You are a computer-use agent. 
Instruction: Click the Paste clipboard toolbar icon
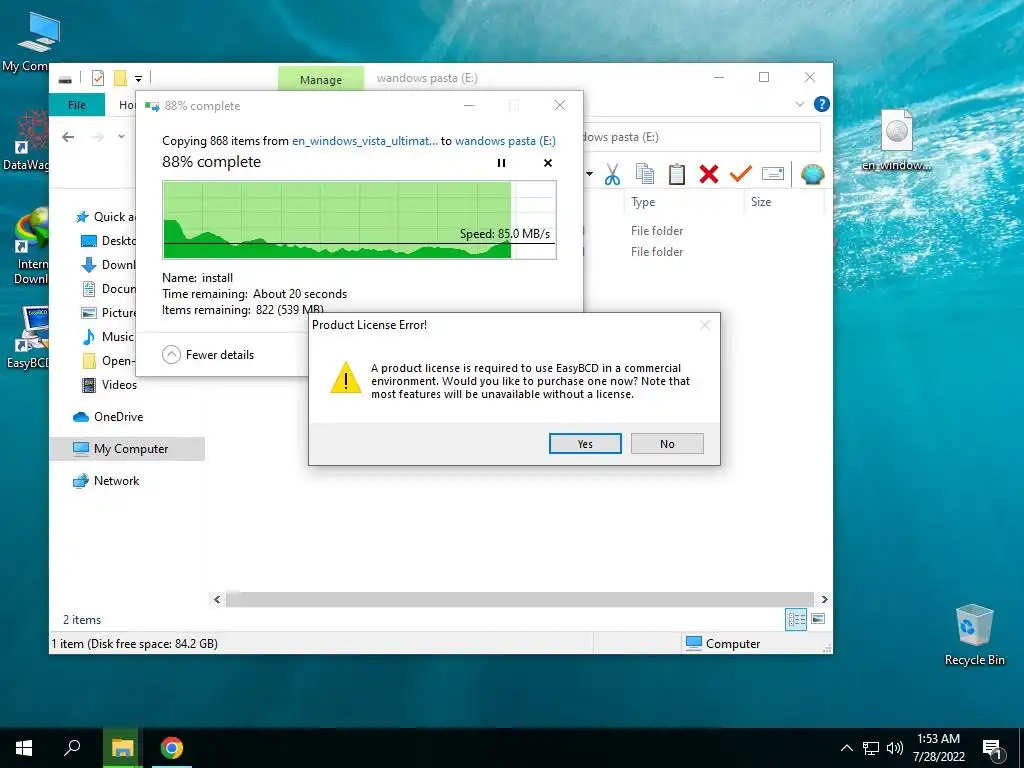pyautogui.click(x=677, y=174)
